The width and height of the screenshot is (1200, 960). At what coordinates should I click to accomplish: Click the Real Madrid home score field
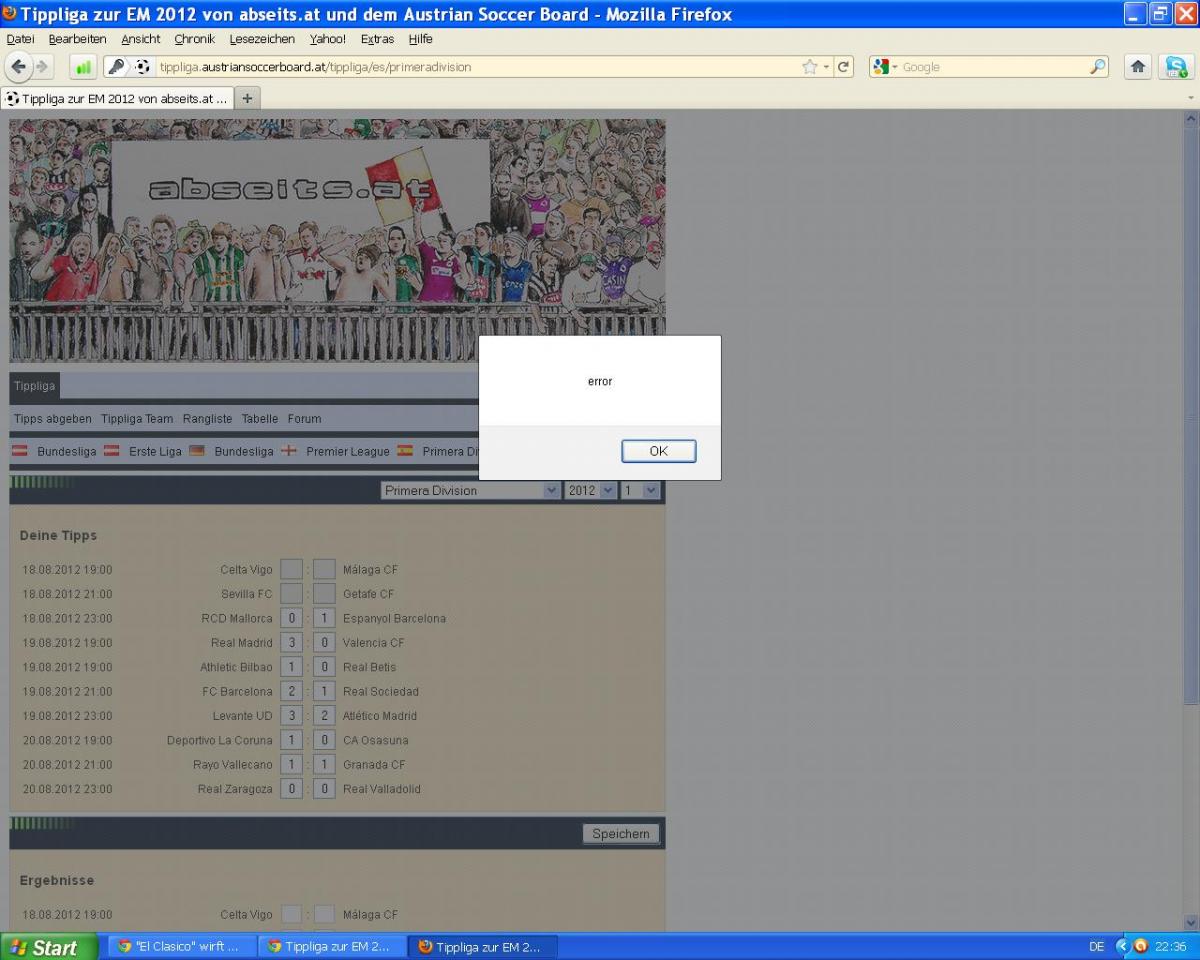coord(291,643)
